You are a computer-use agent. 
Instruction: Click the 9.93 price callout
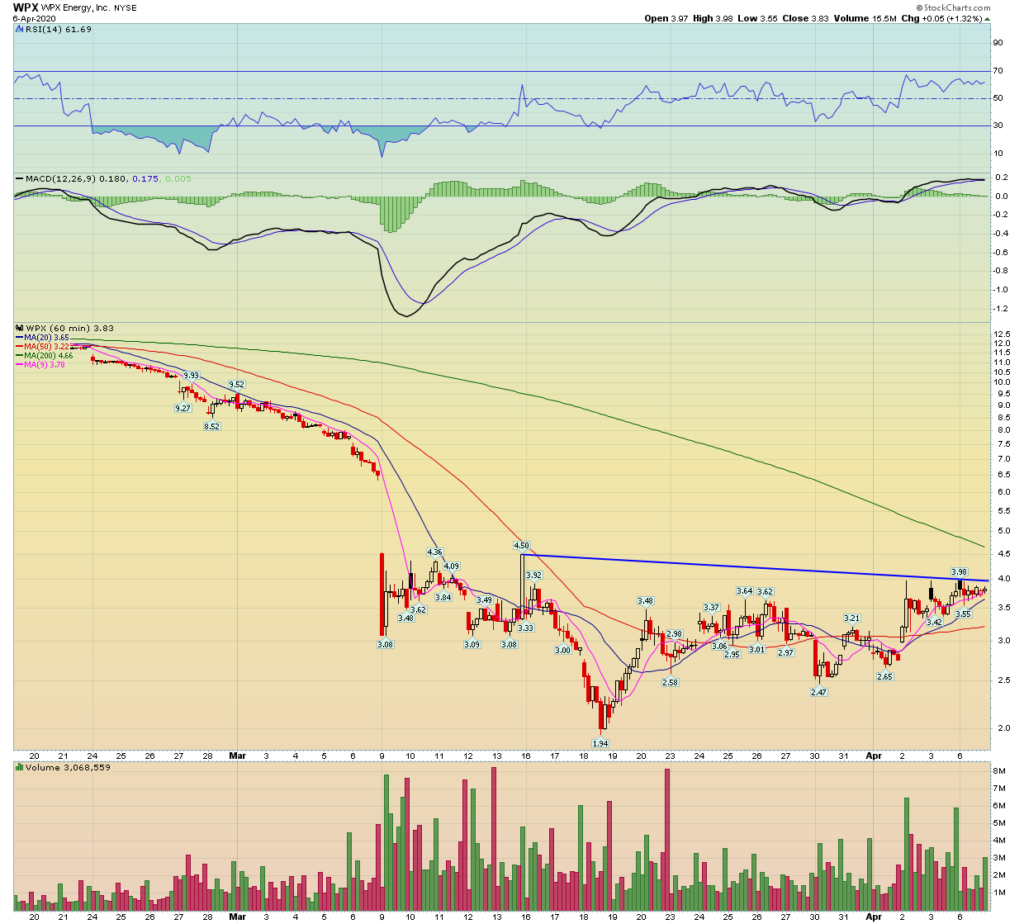coord(191,375)
